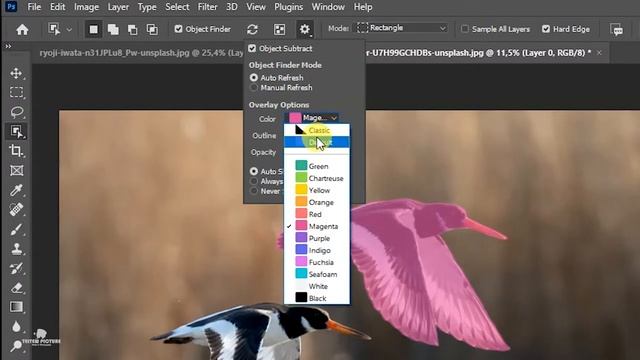Select the Gradient tool
Image resolution: width=640 pixels, height=360 pixels.
(16, 307)
